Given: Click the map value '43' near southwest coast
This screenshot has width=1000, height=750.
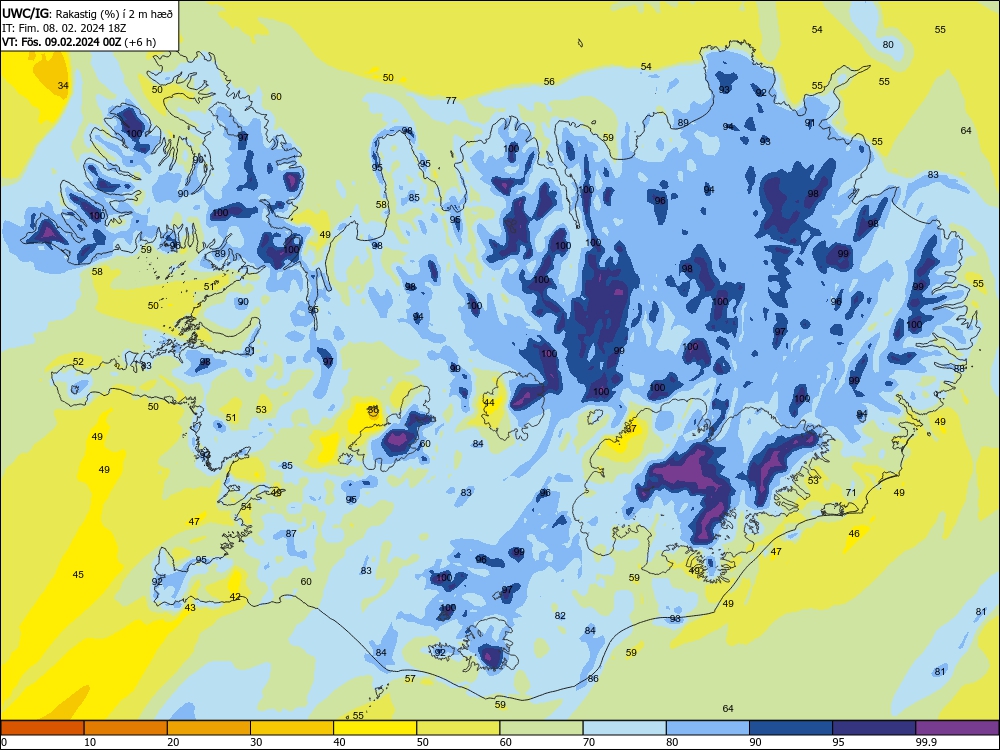Looking at the screenshot, I should [x=190, y=608].
